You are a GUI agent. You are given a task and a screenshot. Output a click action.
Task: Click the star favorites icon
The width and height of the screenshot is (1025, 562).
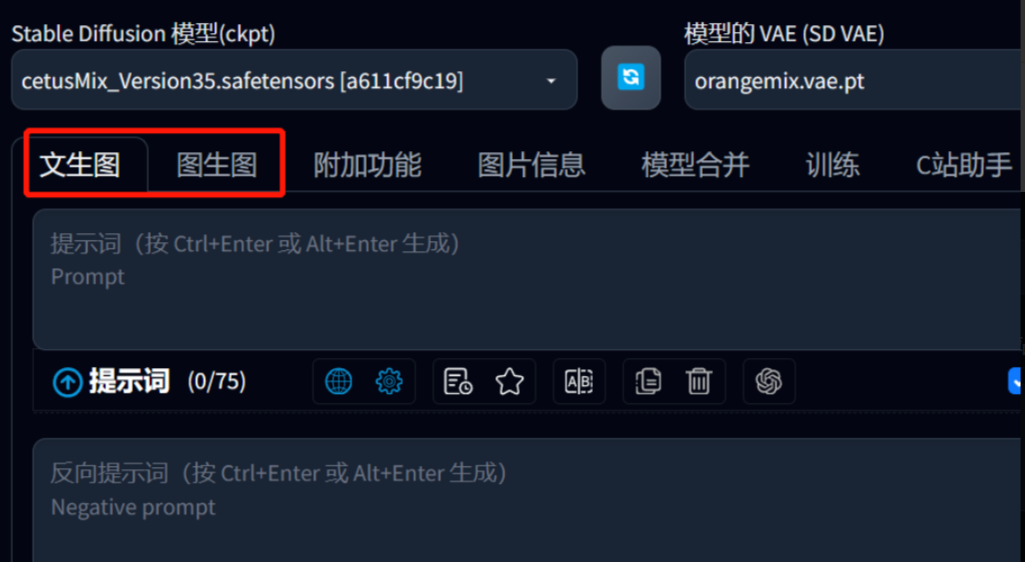(x=509, y=382)
